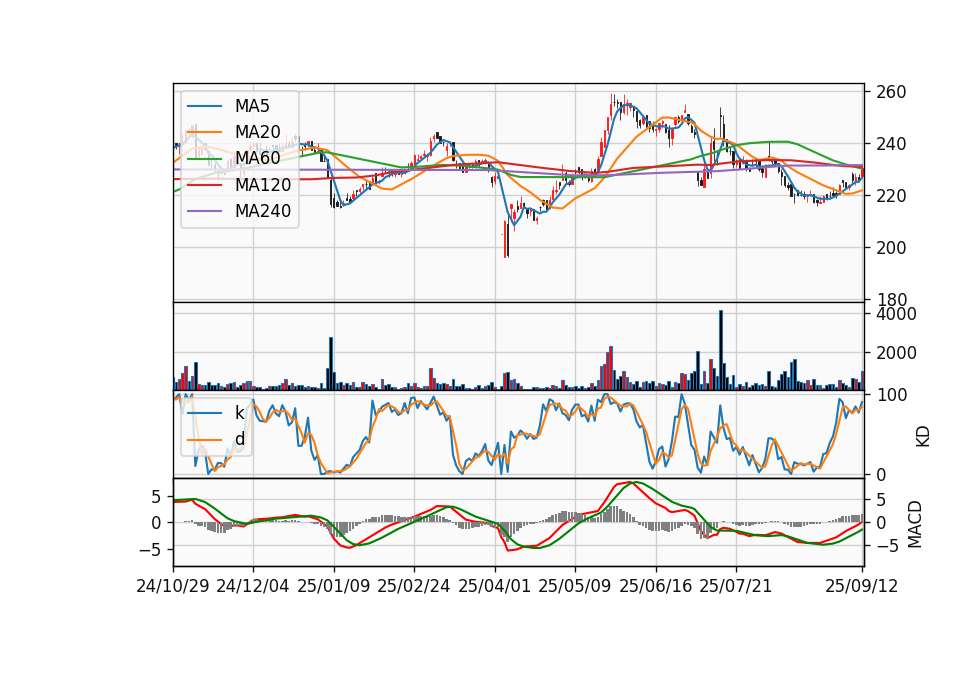Click the red MA120 line sample in legend
This screenshot has height=690, width=960.
click(x=204, y=184)
